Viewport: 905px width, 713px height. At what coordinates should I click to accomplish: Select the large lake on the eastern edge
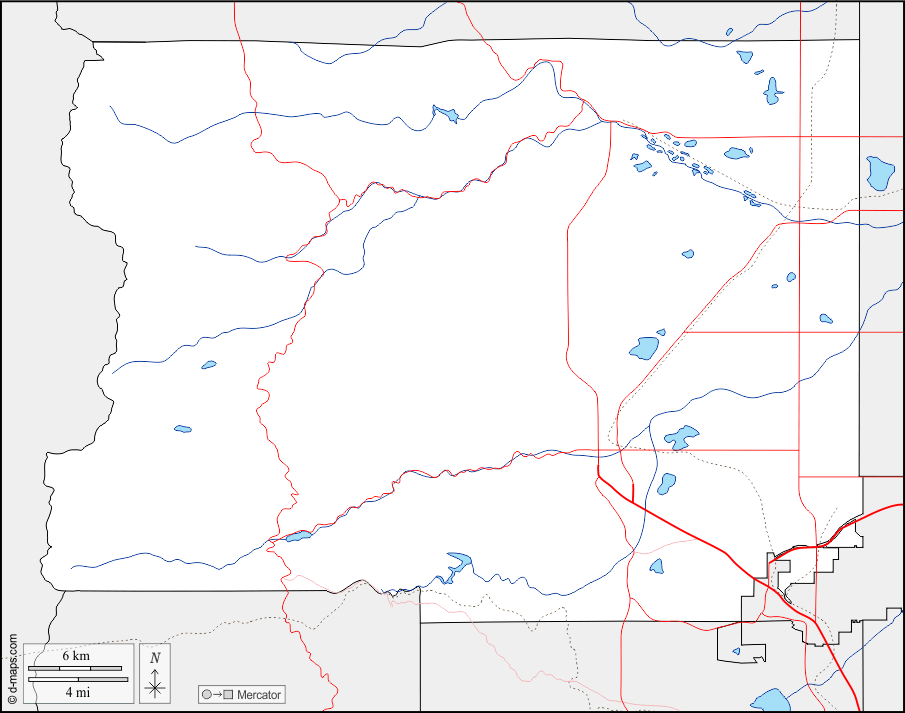[x=879, y=173]
